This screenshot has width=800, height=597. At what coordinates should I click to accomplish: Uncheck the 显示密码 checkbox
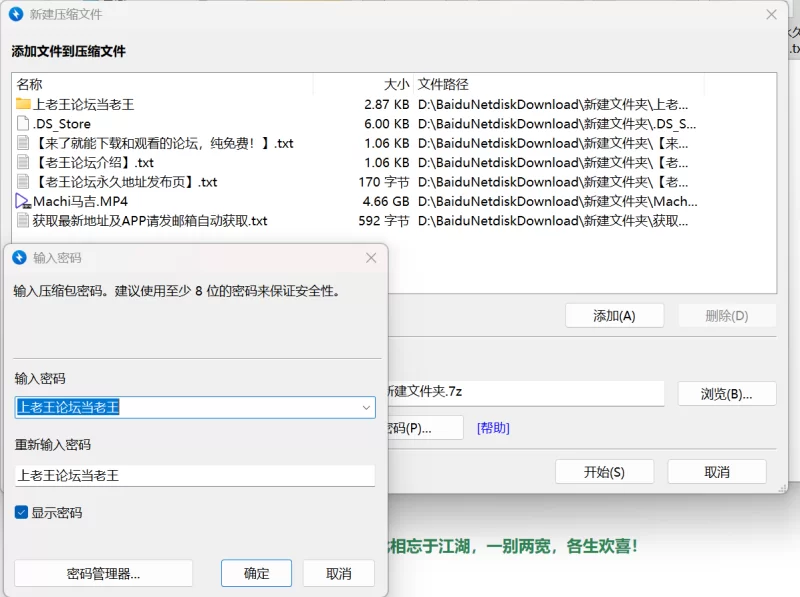click(21, 512)
